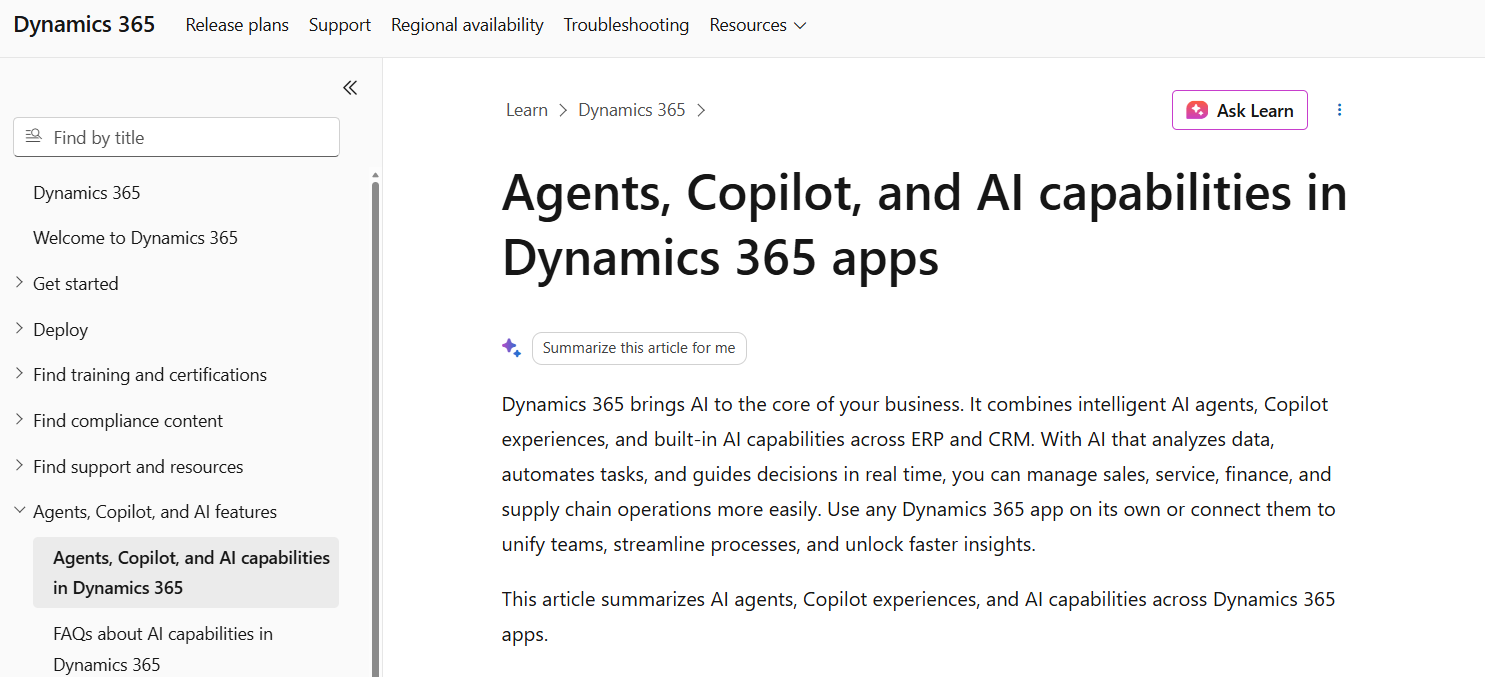The height and width of the screenshot is (677, 1485).
Task: Click the article heading 'Agents, Copilot, and AI capabilities'
Action: click(x=925, y=225)
